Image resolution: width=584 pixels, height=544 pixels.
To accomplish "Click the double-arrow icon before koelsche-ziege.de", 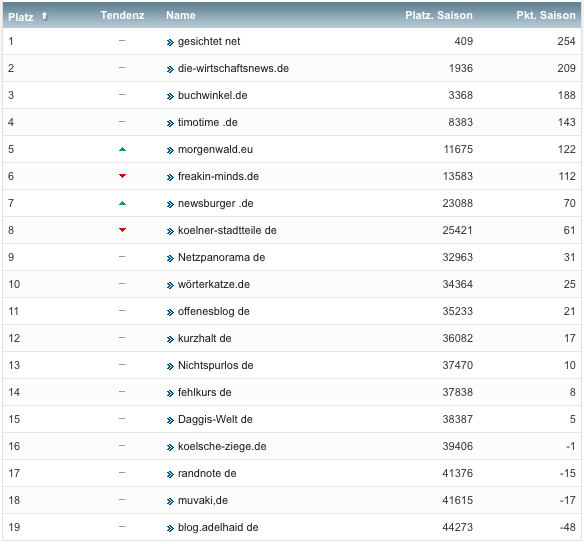I will point(170,448).
